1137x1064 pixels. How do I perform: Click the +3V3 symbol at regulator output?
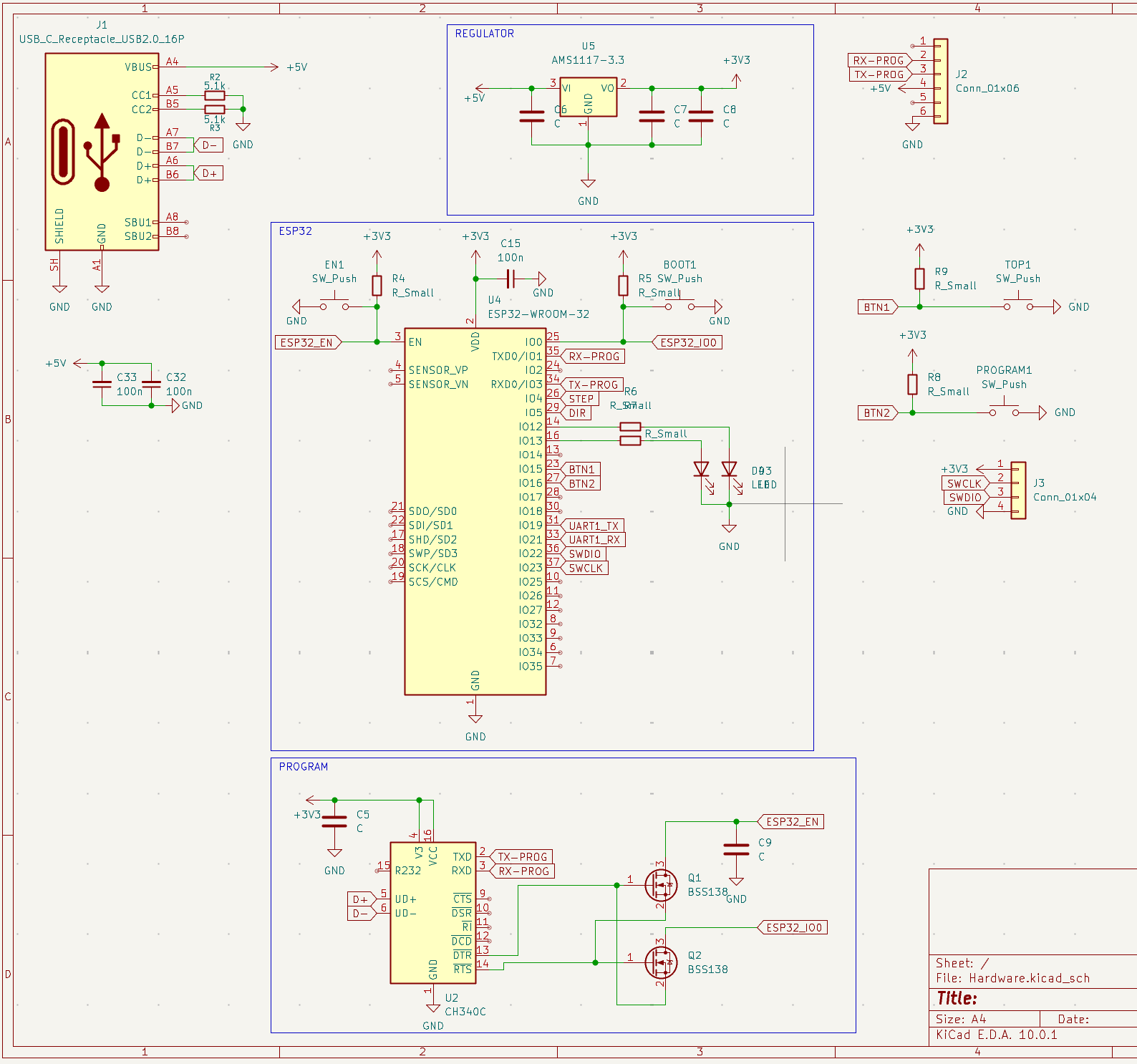point(736,72)
